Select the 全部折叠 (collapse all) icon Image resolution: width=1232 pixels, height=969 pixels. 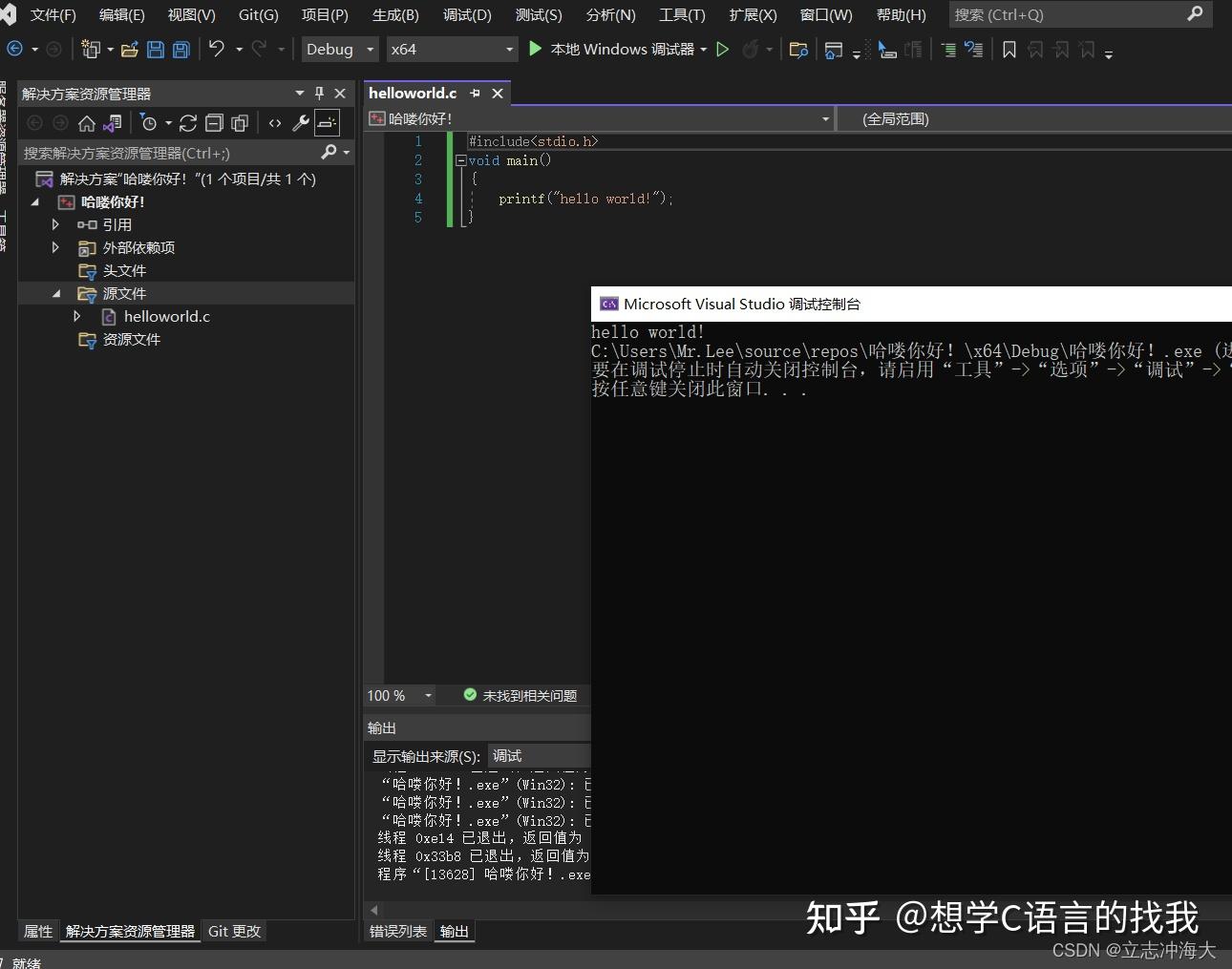pyautogui.click(x=214, y=123)
